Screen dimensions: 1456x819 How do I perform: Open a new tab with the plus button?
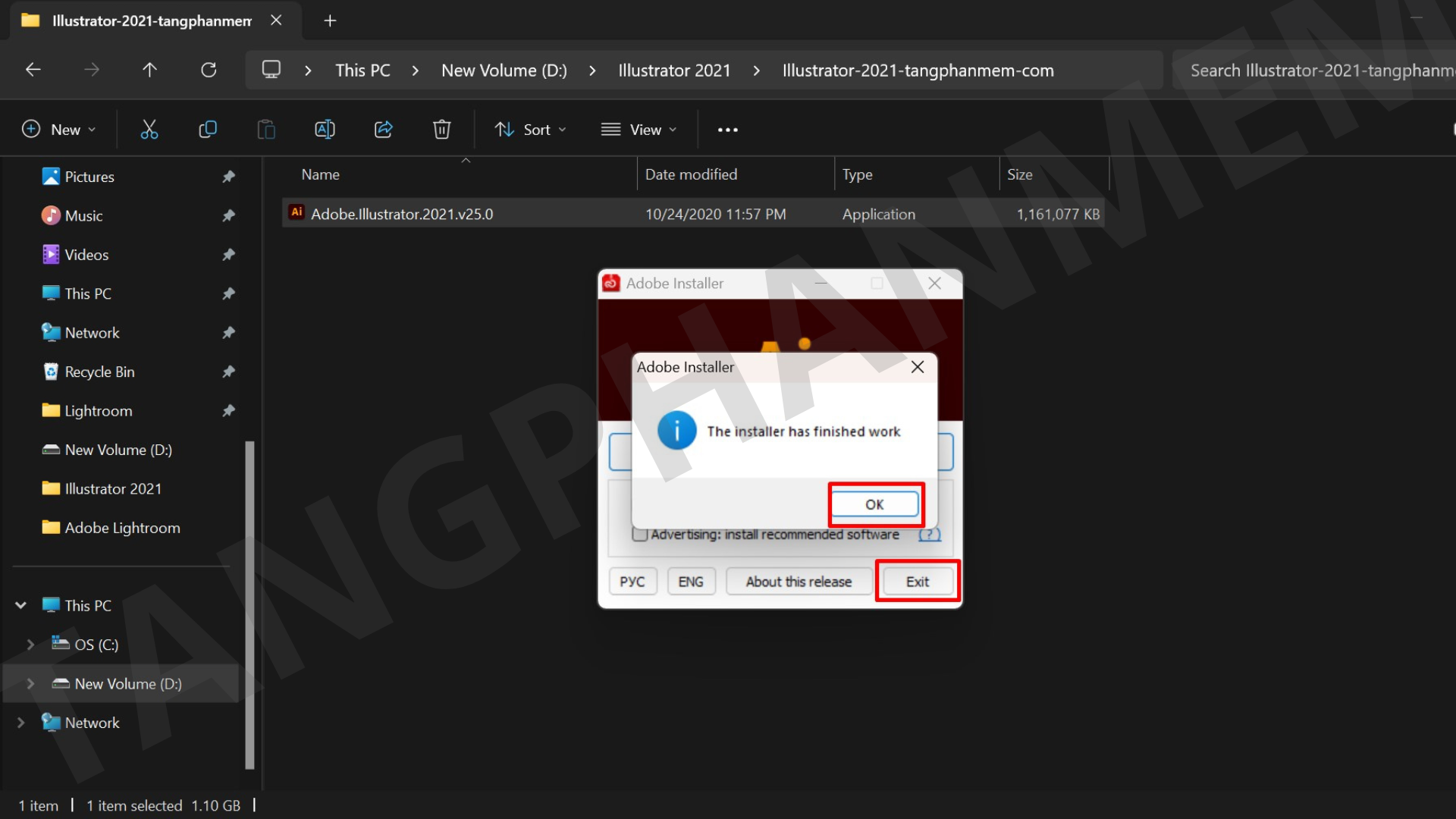(330, 20)
